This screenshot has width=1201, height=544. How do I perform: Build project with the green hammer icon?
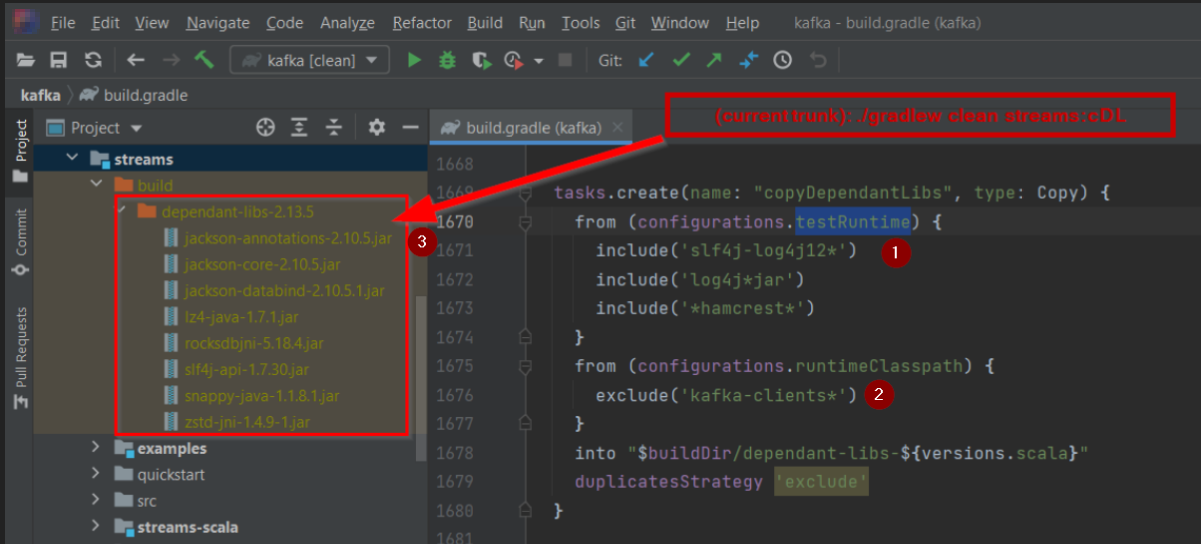204,60
